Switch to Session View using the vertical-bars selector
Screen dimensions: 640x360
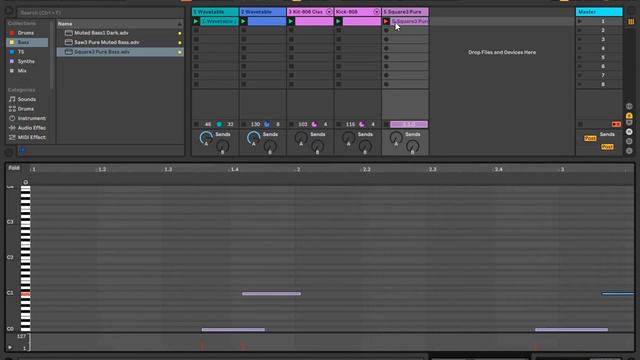[631, 21]
